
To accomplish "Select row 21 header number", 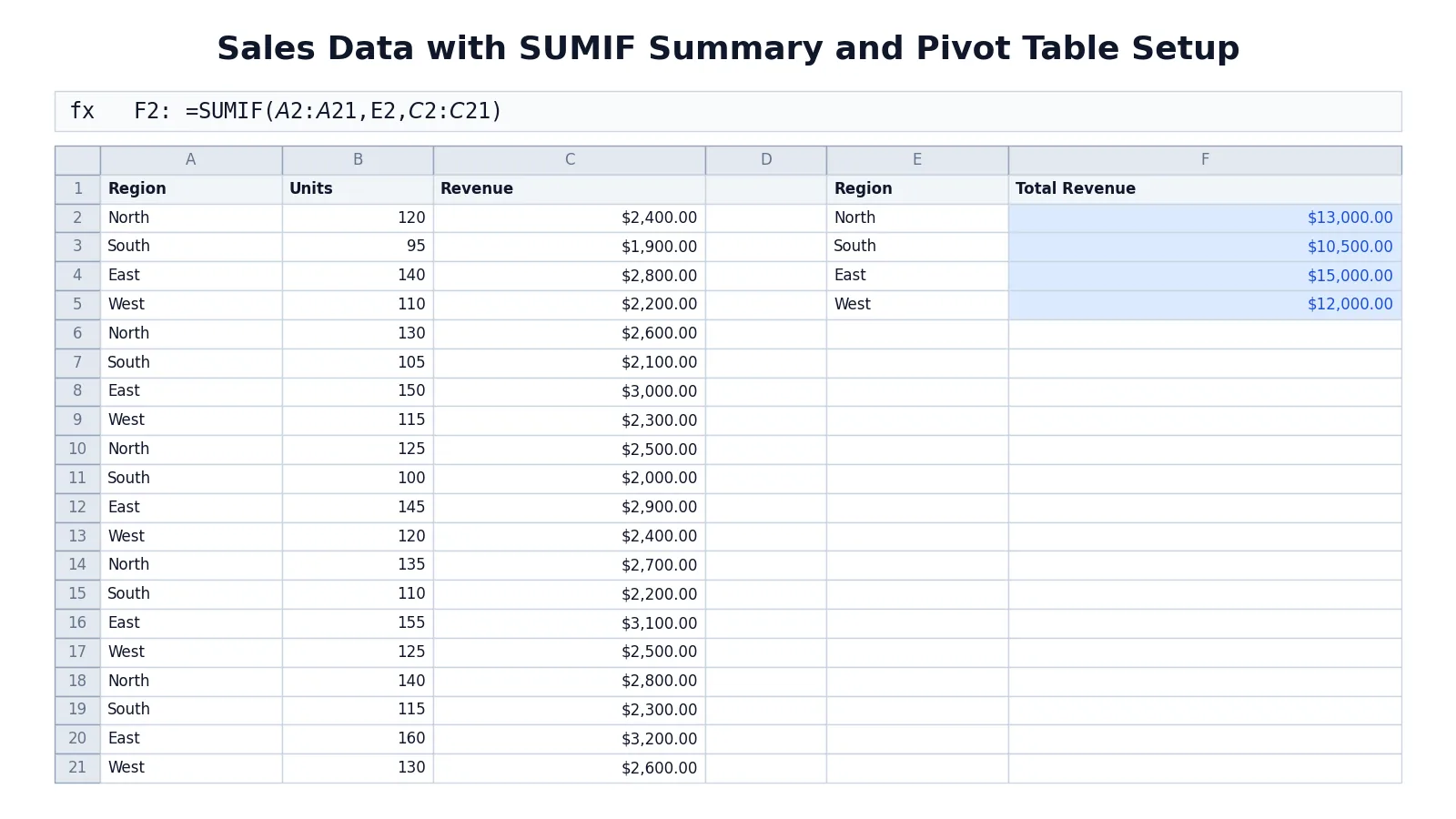I will click(77, 768).
